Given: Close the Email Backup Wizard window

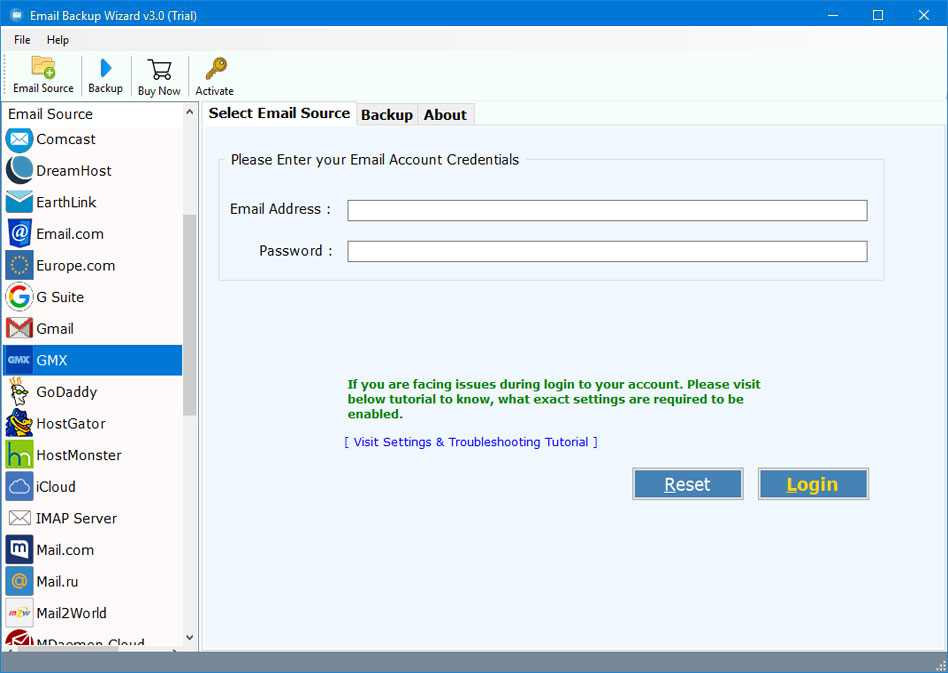Looking at the screenshot, I should 924,15.
